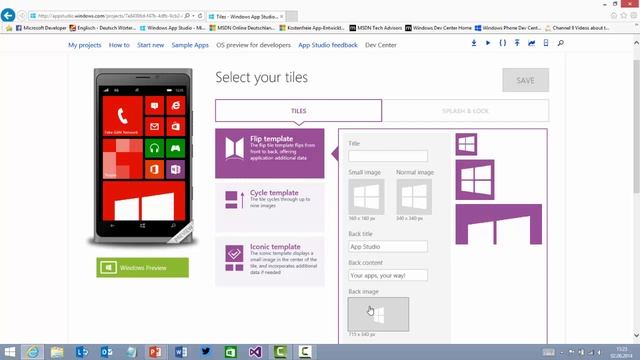Open the My projects menu item
640x360 pixels.
coord(84,45)
